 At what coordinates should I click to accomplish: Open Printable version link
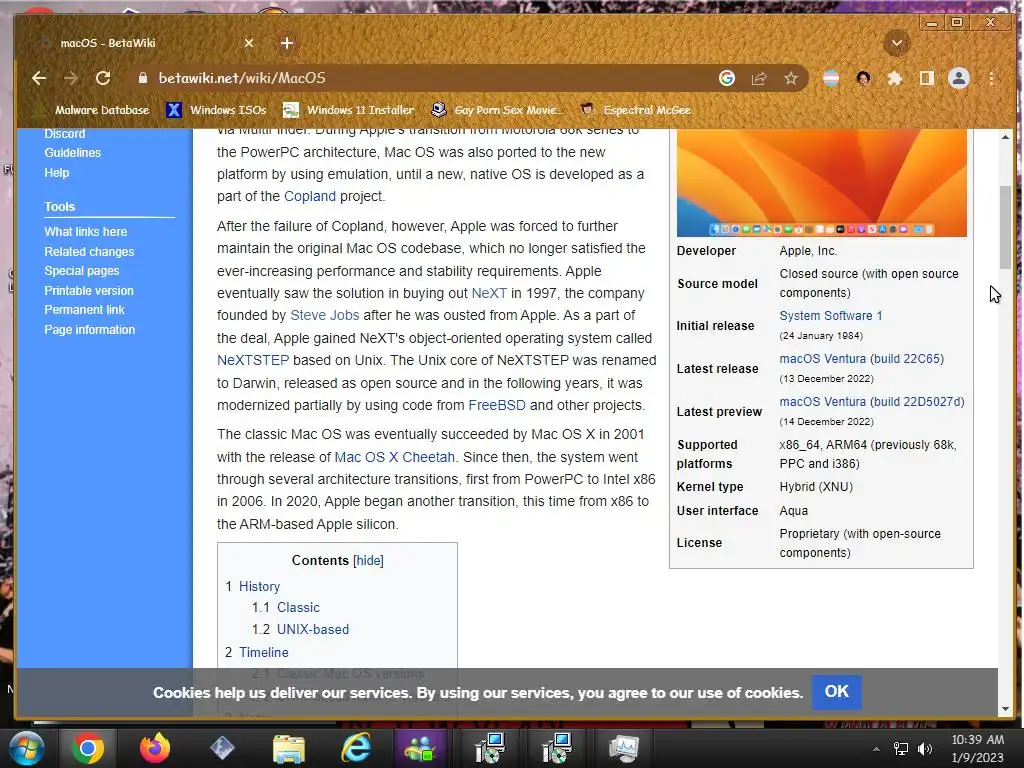pyautogui.click(x=89, y=291)
